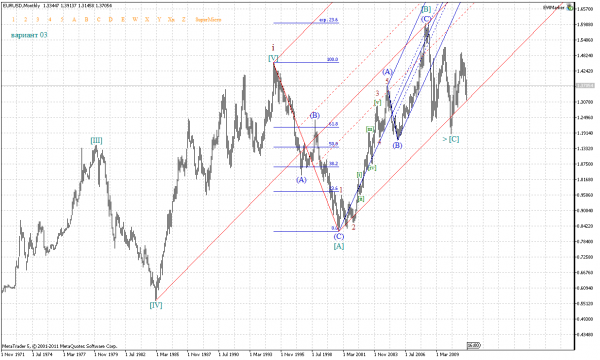Select the '> [C]' wave label

click(451, 139)
